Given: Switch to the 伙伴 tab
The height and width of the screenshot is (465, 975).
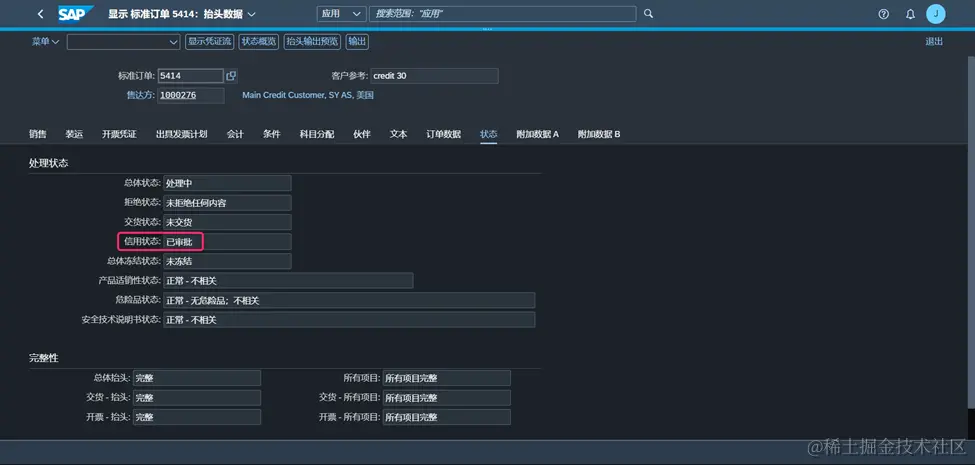Looking at the screenshot, I should click(362, 134).
